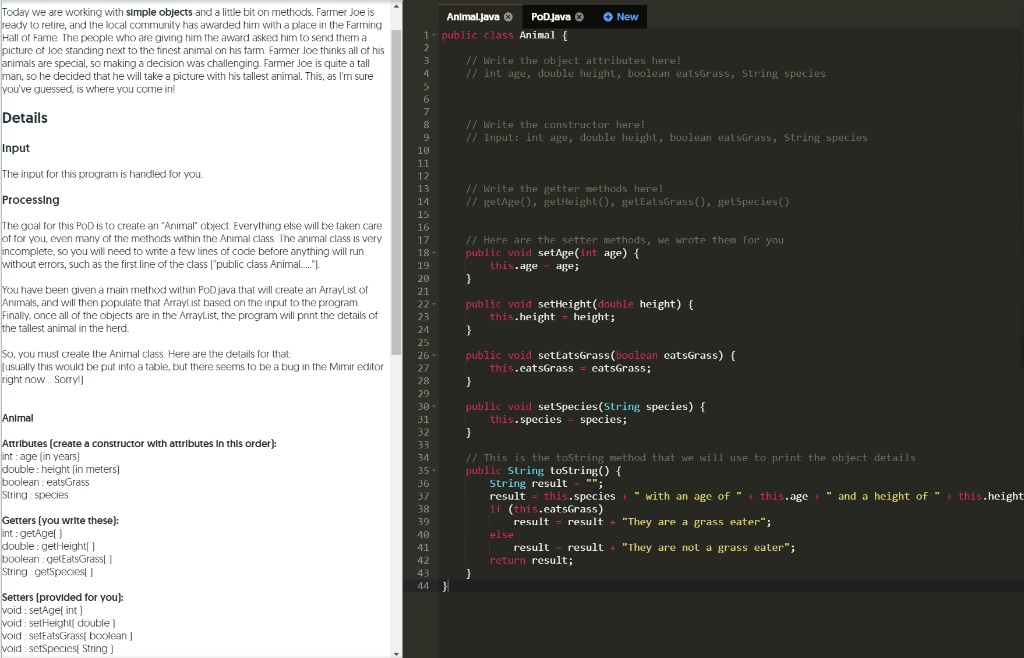Collapse the toString method fold arrow

click(433, 470)
